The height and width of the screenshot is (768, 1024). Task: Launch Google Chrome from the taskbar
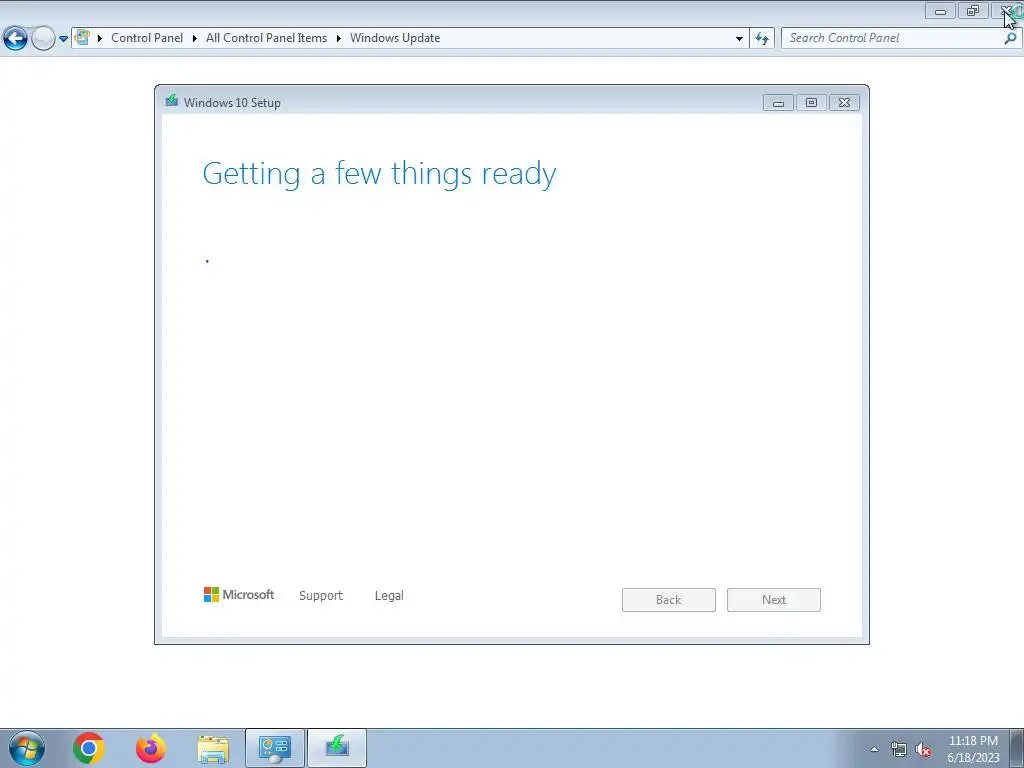tap(89, 748)
